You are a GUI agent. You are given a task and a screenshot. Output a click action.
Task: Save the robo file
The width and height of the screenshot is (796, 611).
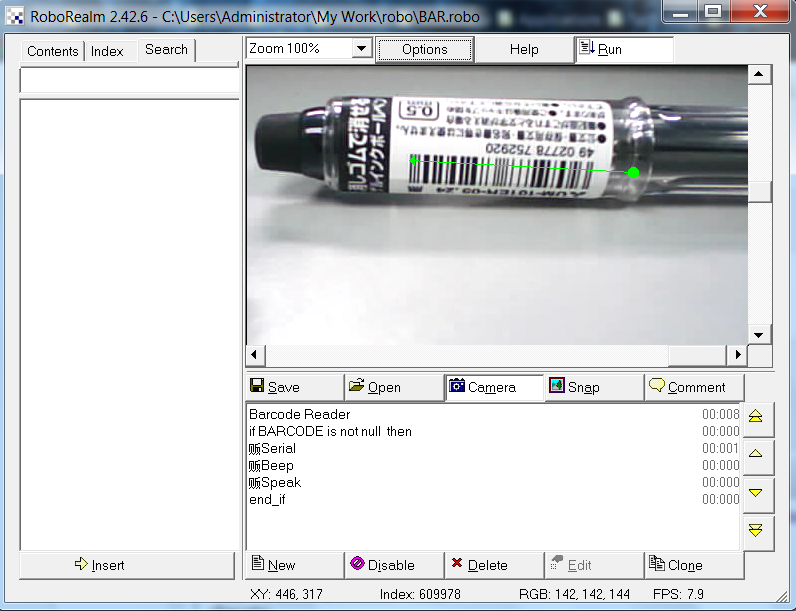click(x=294, y=387)
